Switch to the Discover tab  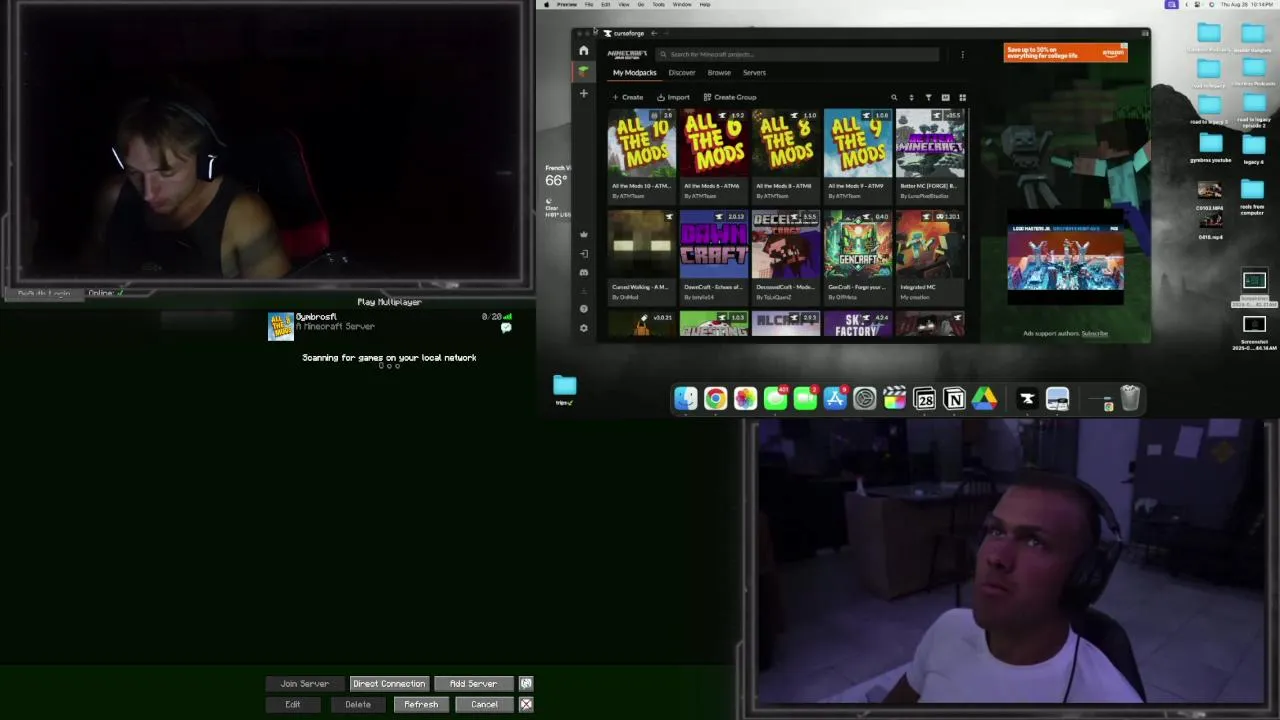pos(682,72)
